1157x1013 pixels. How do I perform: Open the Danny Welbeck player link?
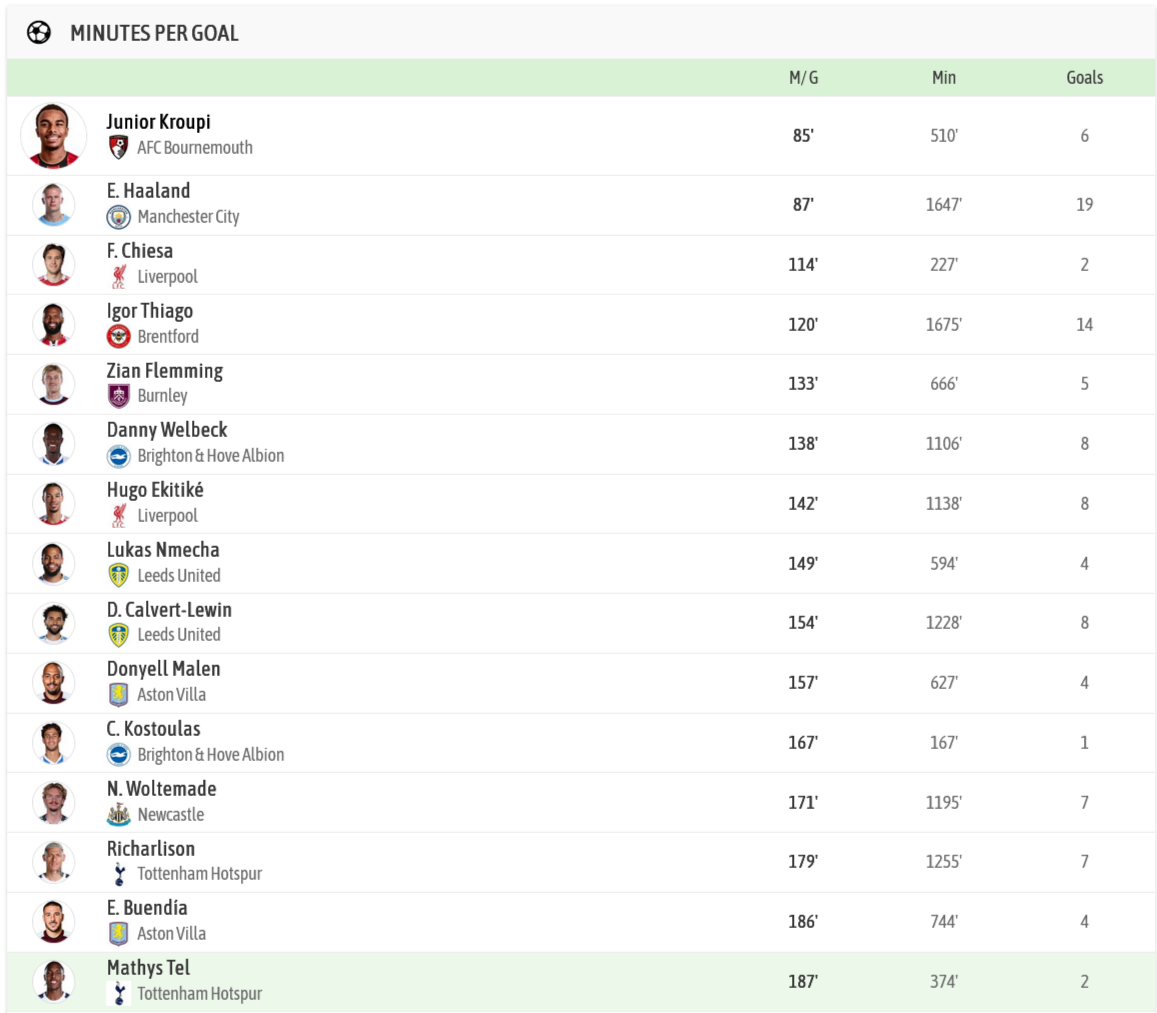tap(167, 430)
